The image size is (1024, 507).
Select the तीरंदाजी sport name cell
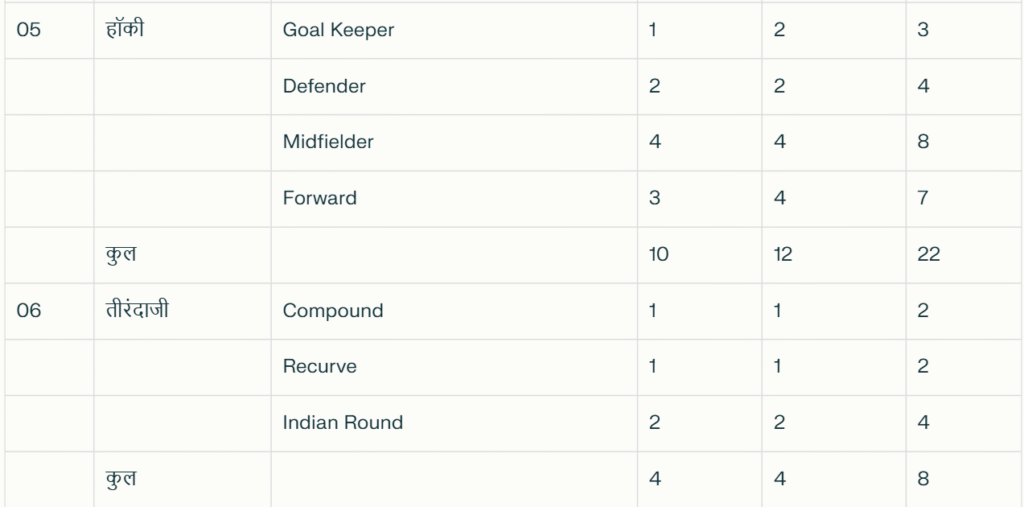pyautogui.click(x=182, y=311)
